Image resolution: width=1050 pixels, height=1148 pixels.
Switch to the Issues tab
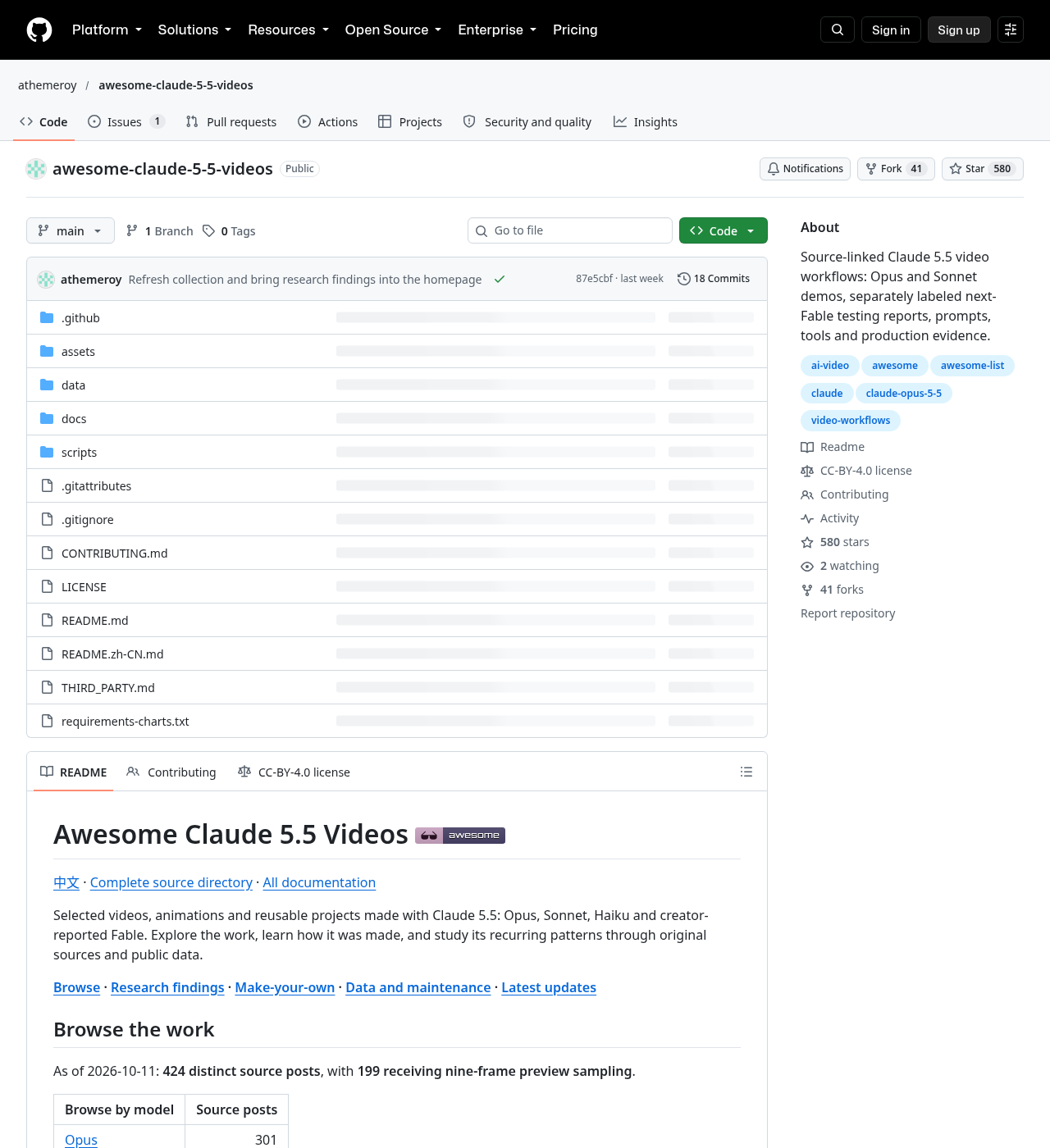[x=126, y=122]
